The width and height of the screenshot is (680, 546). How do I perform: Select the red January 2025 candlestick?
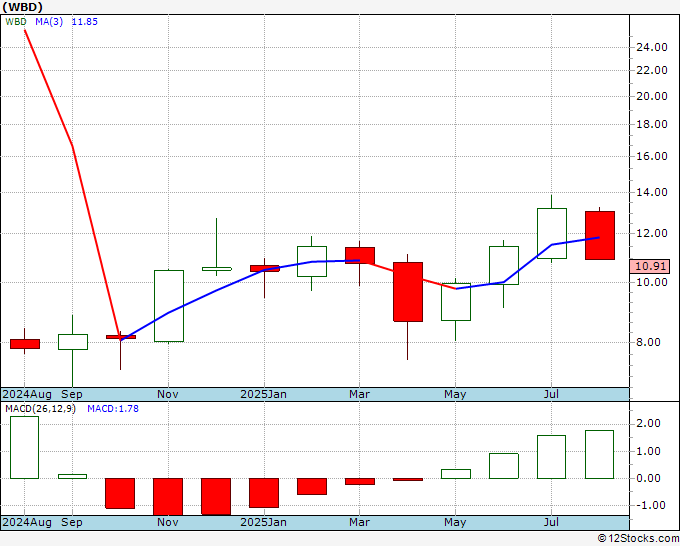coord(265,268)
